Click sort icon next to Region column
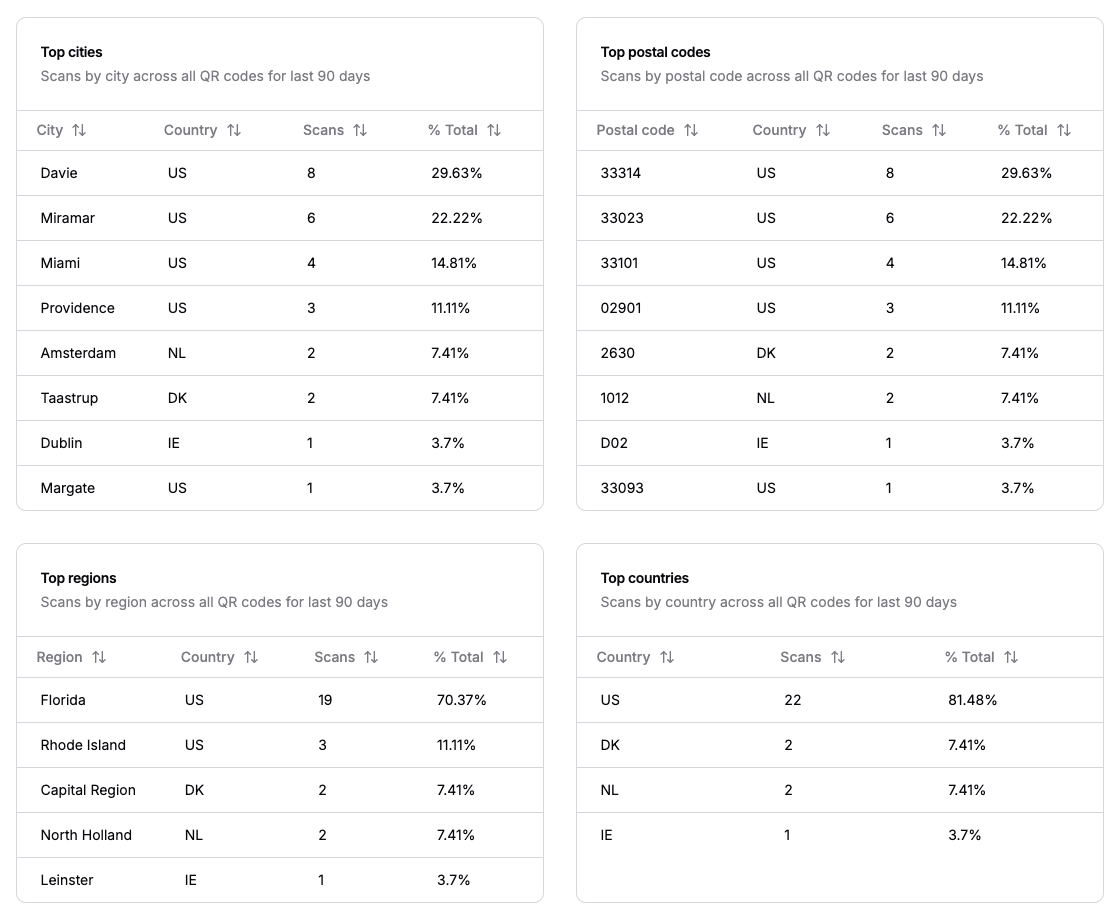Screen dimensions: 1119x919 click(x=99, y=657)
